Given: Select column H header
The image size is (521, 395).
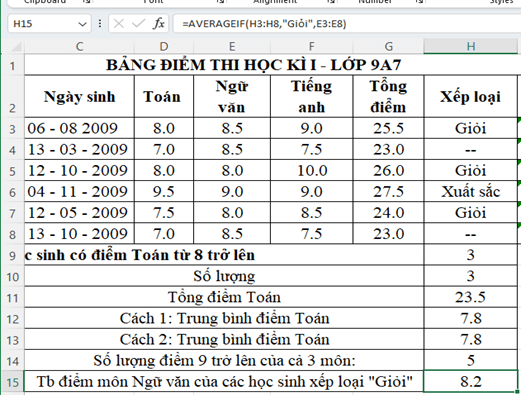Looking at the screenshot, I should click(470, 46).
